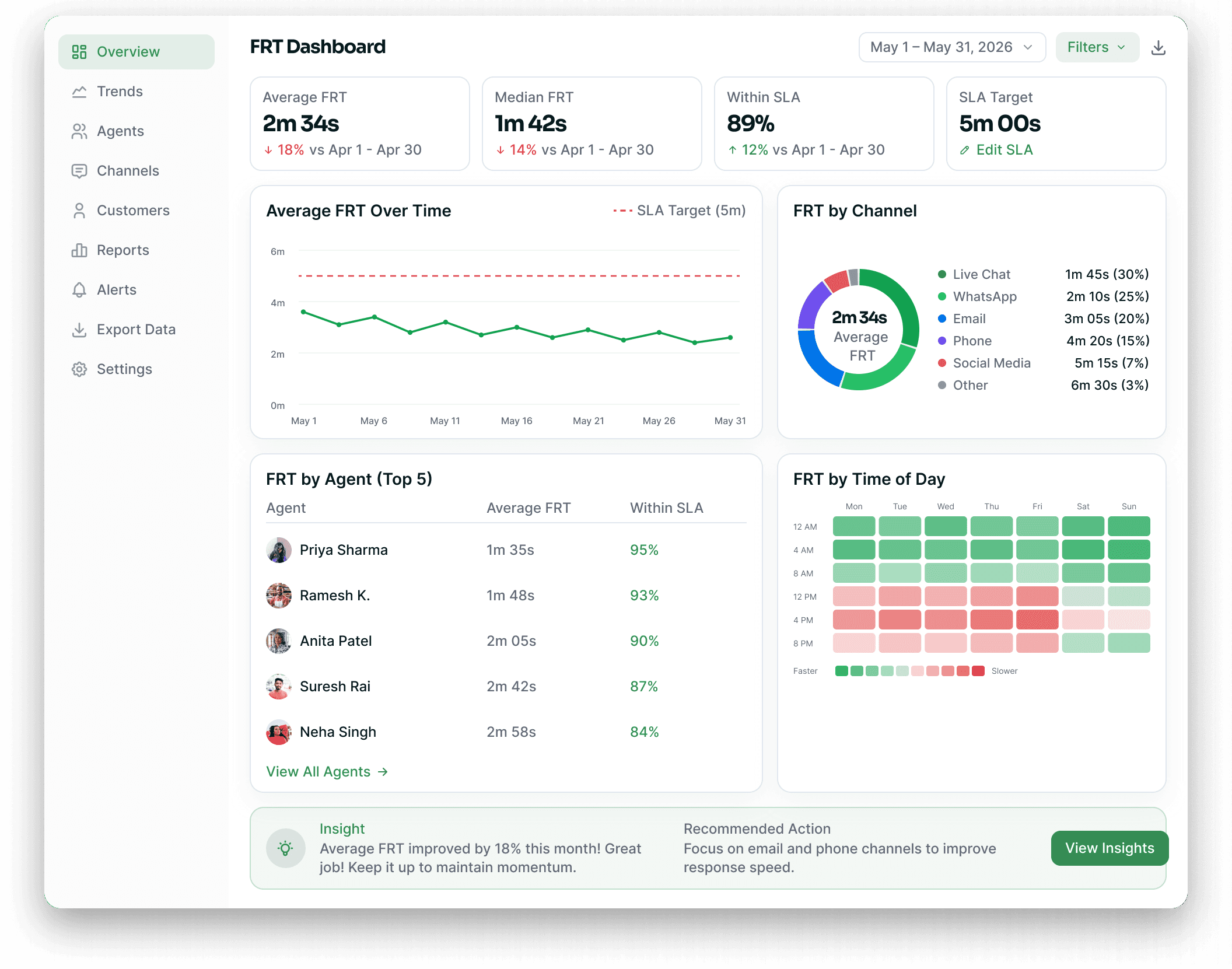The height and width of the screenshot is (969, 1232).
Task: Click Priya Sharma's avatar
Action: 279,550
